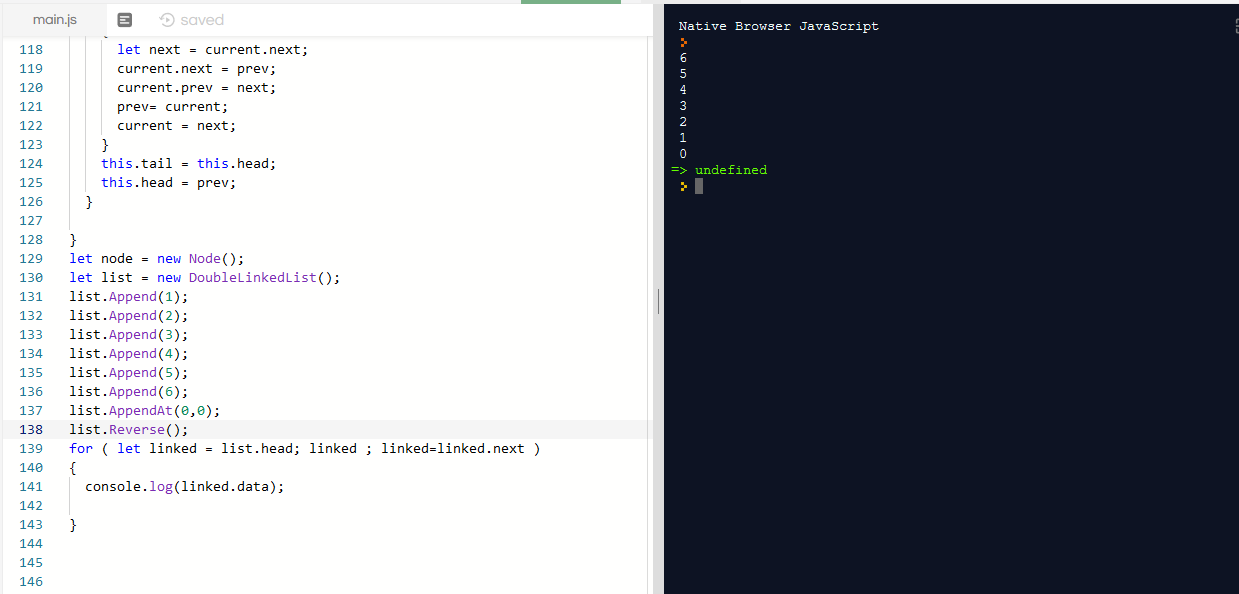Click the fullscreen icon in console corner
The width and height of the screenshot is (1239, 594).
coord(1234,26)
